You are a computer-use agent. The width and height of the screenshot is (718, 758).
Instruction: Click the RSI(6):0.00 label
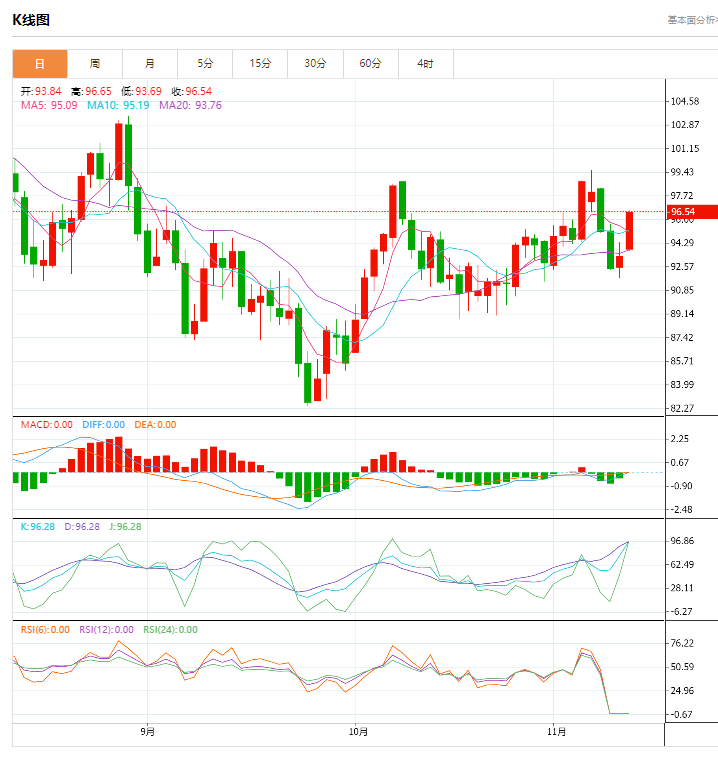point(45,630)
